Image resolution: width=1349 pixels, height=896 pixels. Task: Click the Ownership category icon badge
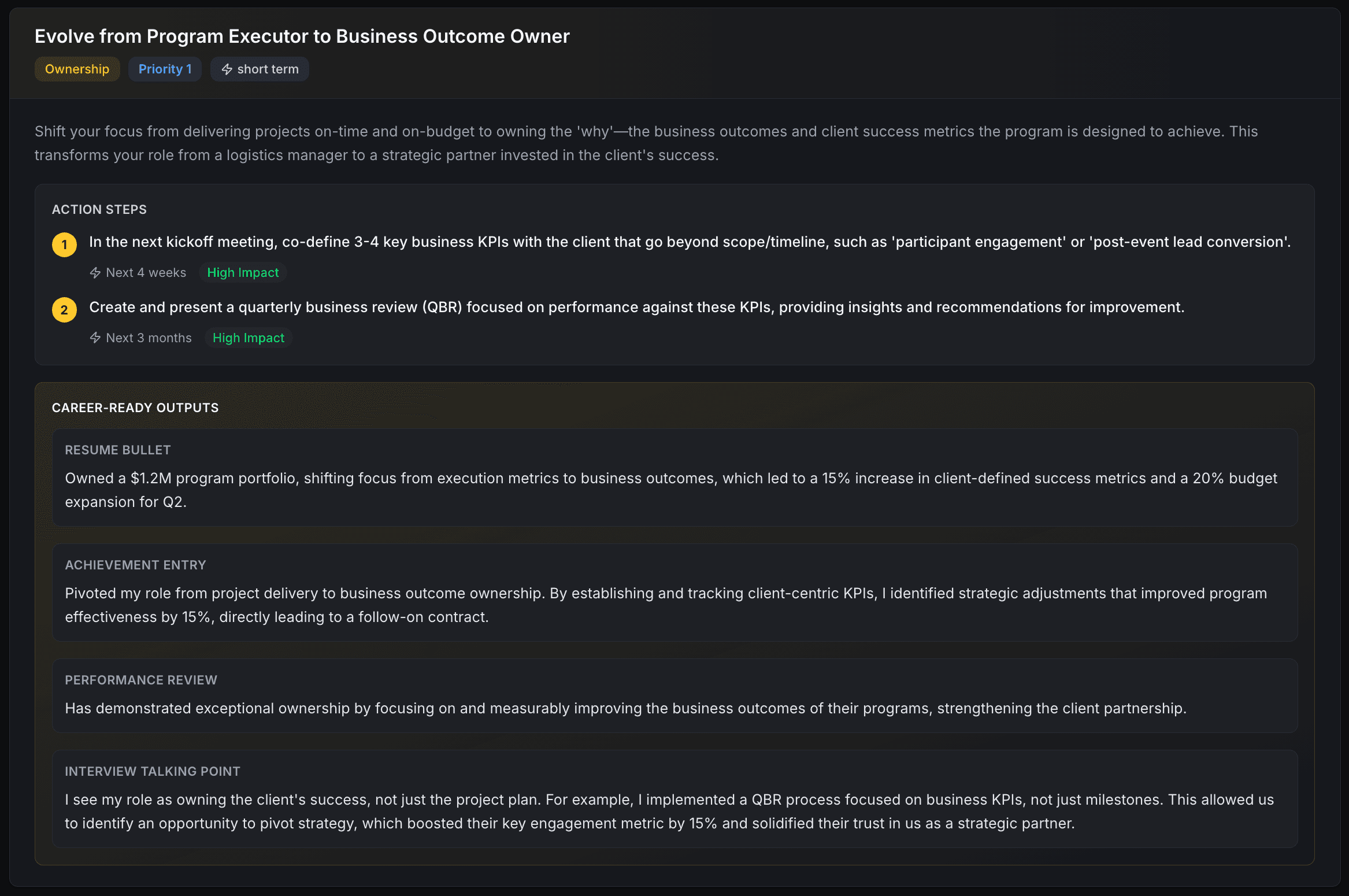coord(77,69)
